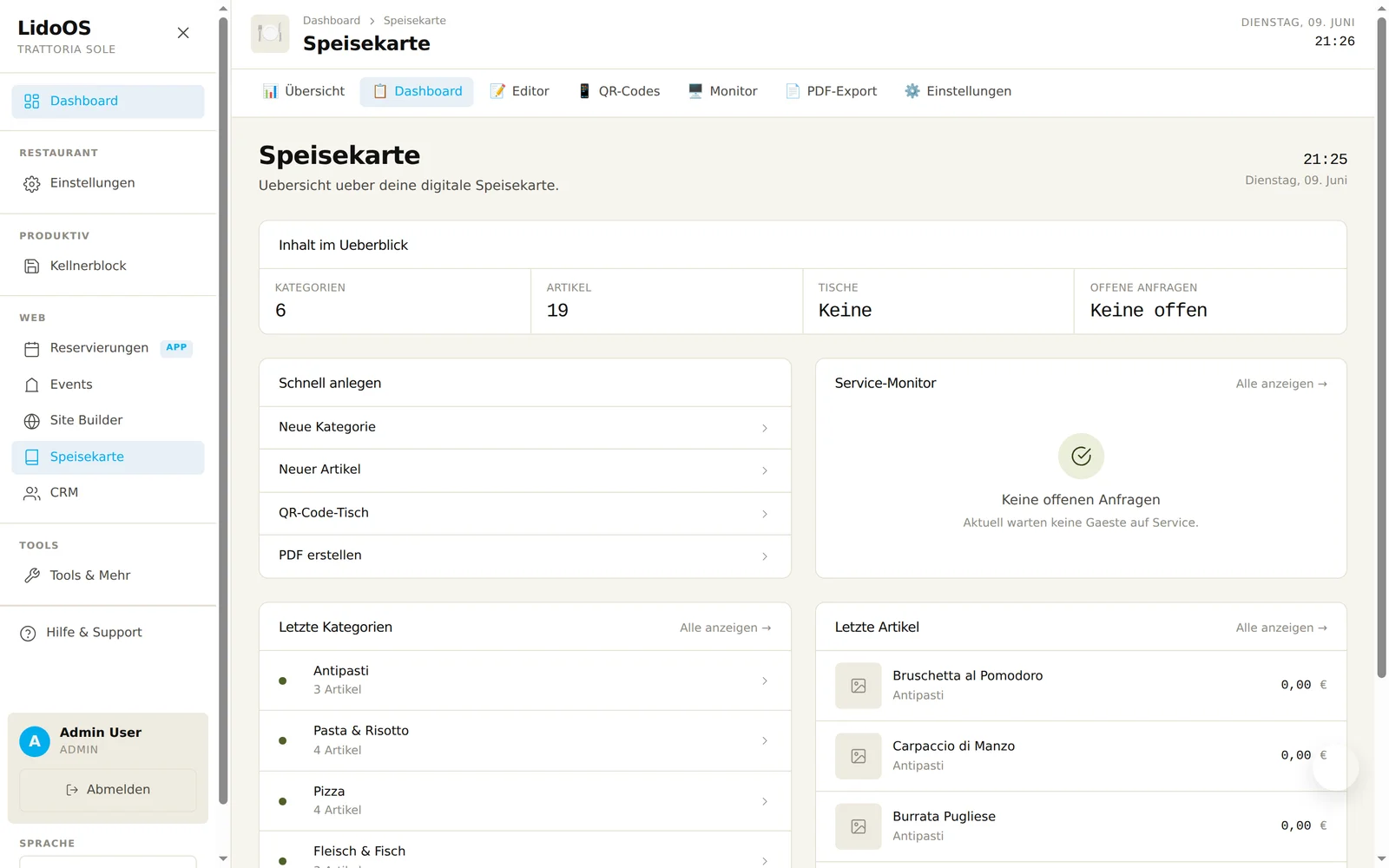Image resolution: width=1389 pixels, height=868 pixels.
Task: Open Pasta & Risotto category chevron
Action: pyautogui.click(x=765, y=741)
